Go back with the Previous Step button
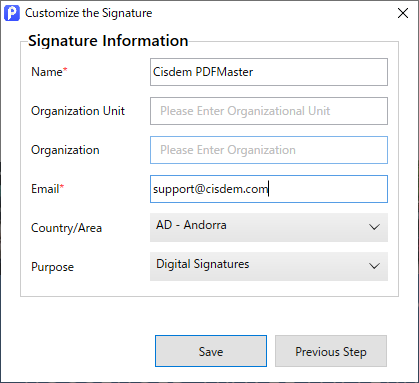This screenshot has width=419, height=383. pyautogui.click(x=331, y=351)
